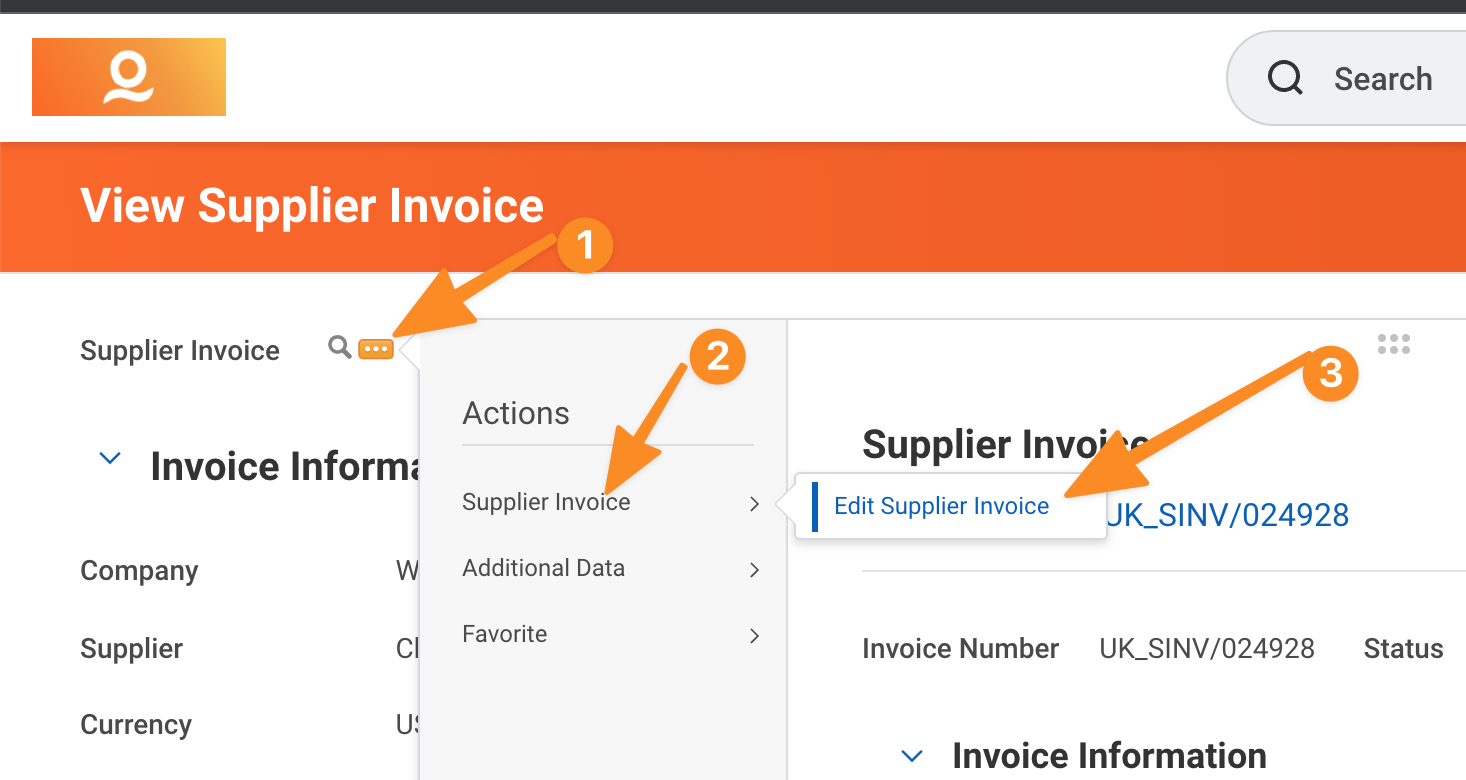Collapse the left Invoice Information section

110,460
